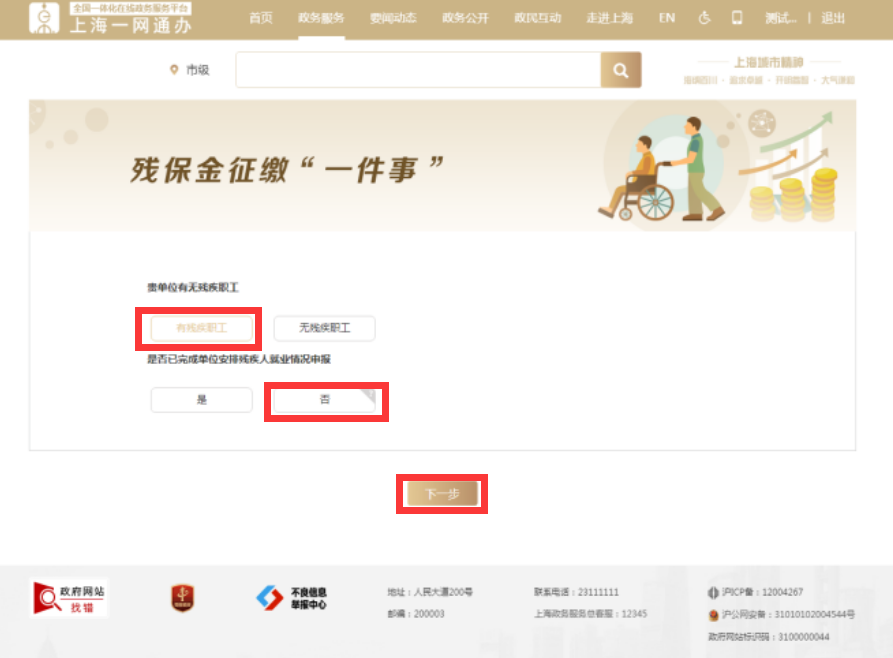Select the accessibility (wheelchair) icon
Image resolution: width=893 pixels, height=658 pixels.
click(x=704, y=17)
